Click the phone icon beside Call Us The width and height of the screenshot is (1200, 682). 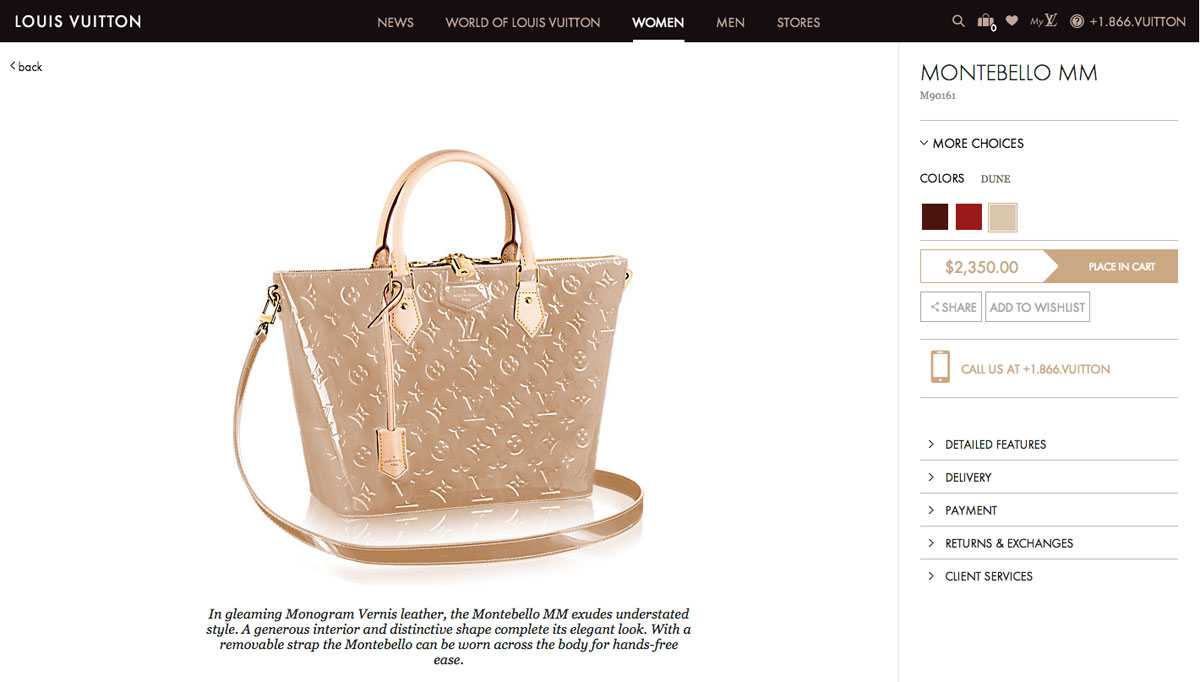point(940,367)
